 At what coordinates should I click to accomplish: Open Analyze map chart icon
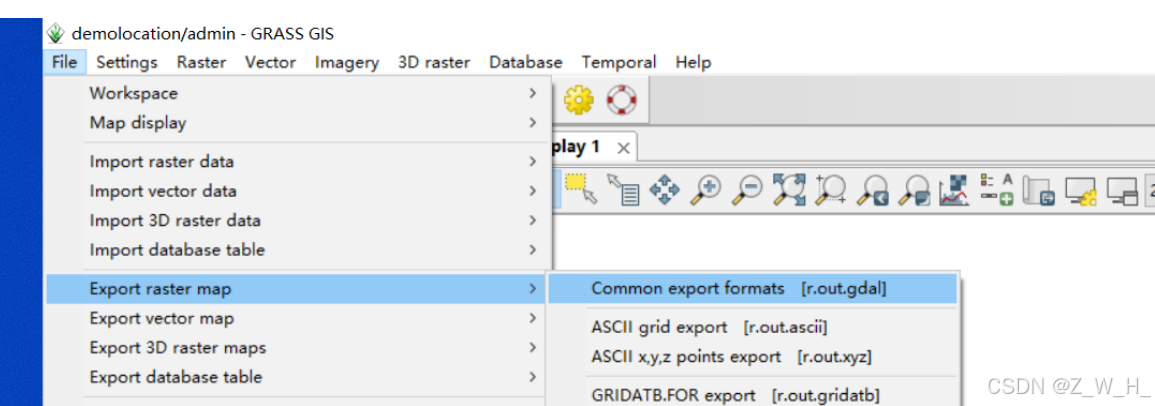[955, 189]
